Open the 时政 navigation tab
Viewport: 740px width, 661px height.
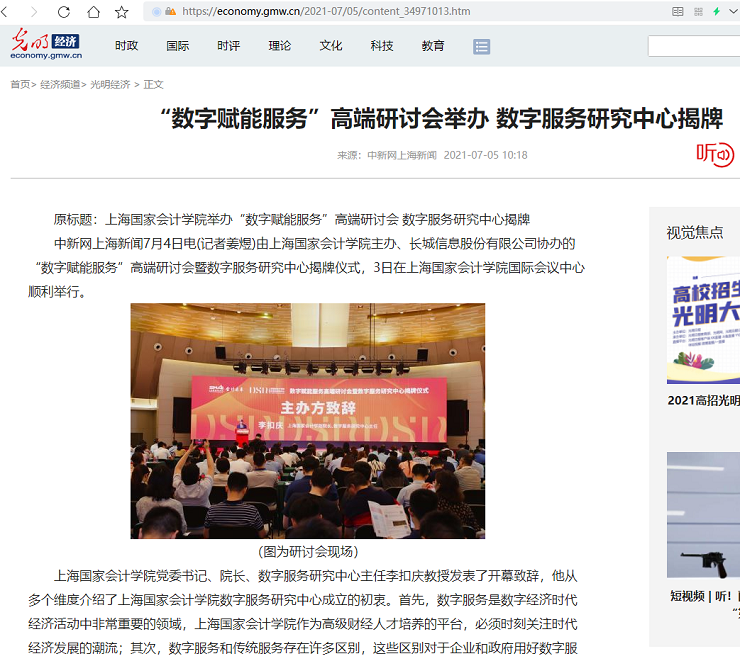[x=126, y=46]
